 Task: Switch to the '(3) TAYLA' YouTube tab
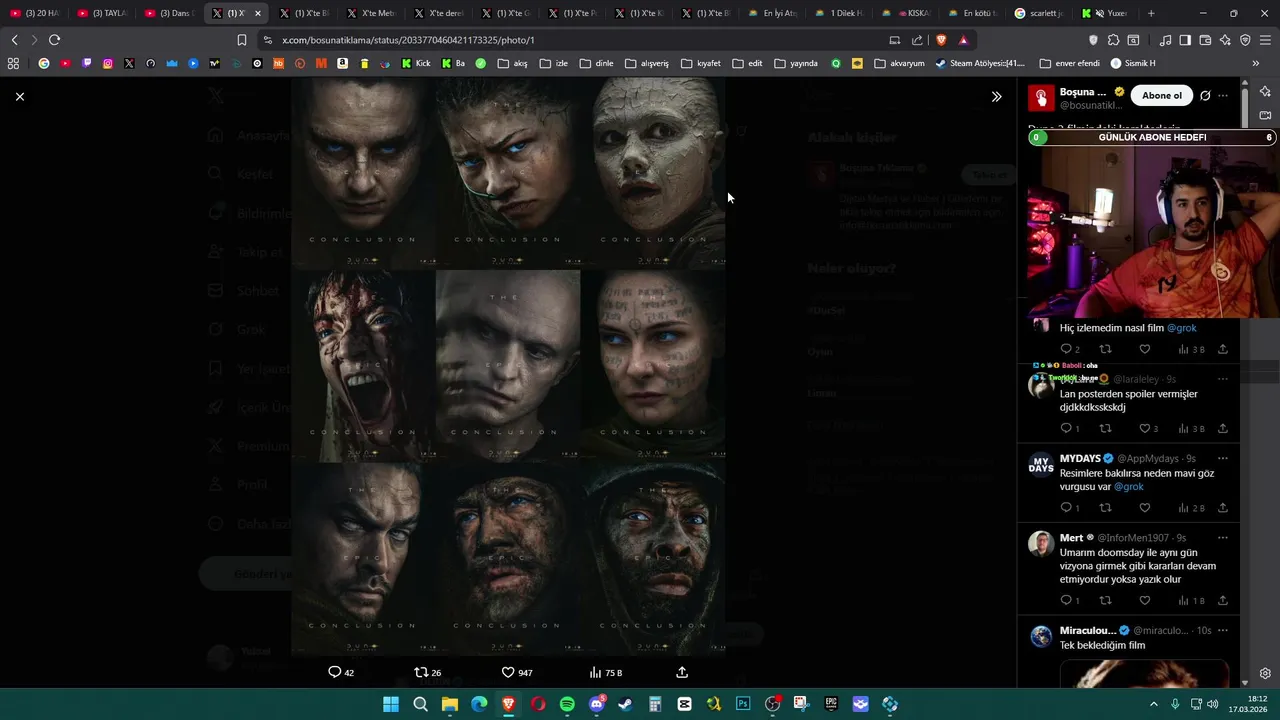coord(103,13)
